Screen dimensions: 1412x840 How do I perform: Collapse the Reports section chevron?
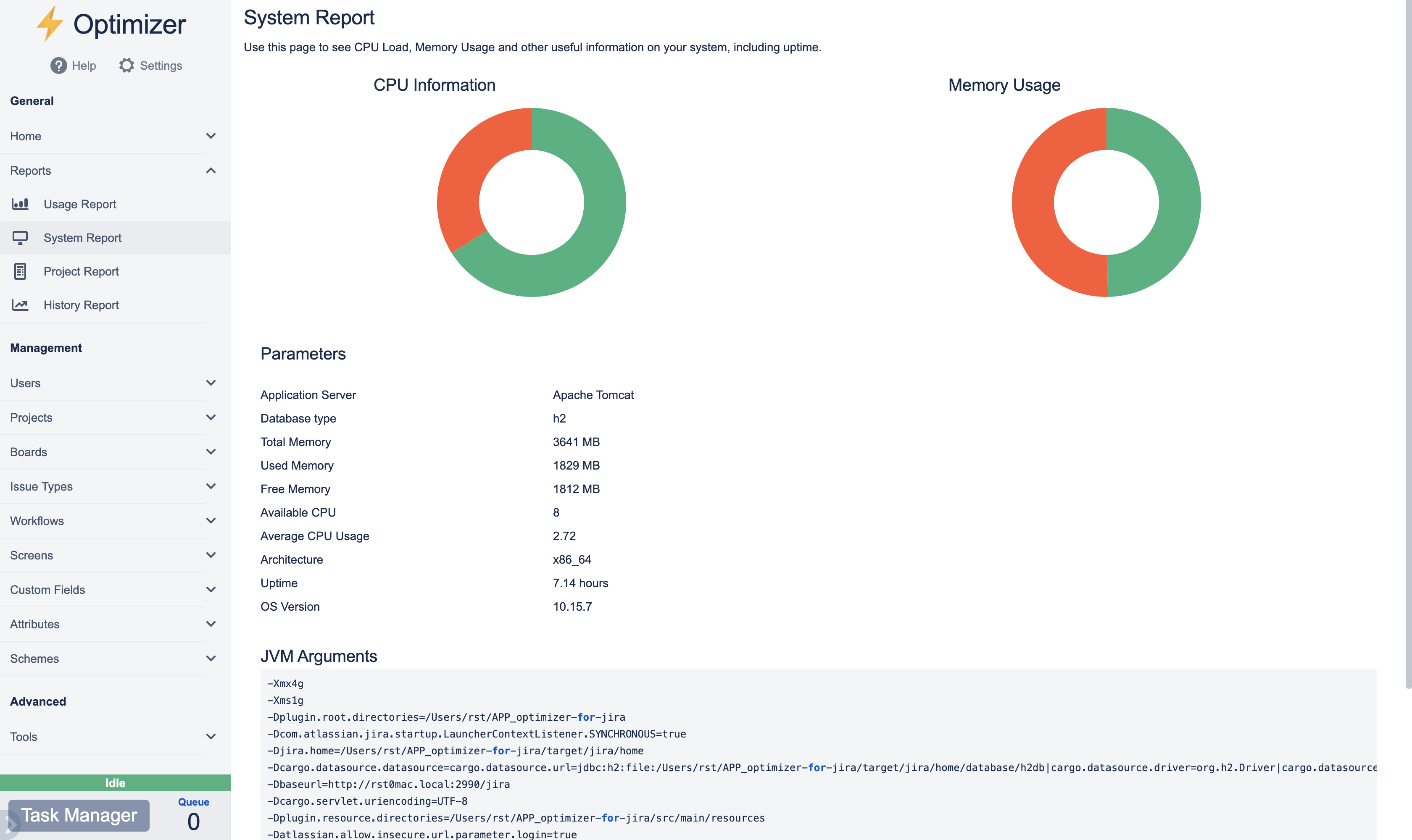[x=211, y=171]
